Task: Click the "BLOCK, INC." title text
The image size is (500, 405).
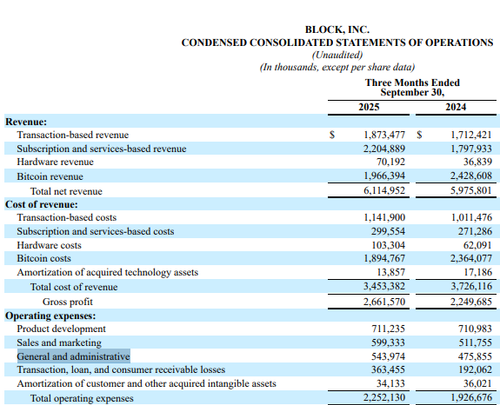Action: pos(337,30)
